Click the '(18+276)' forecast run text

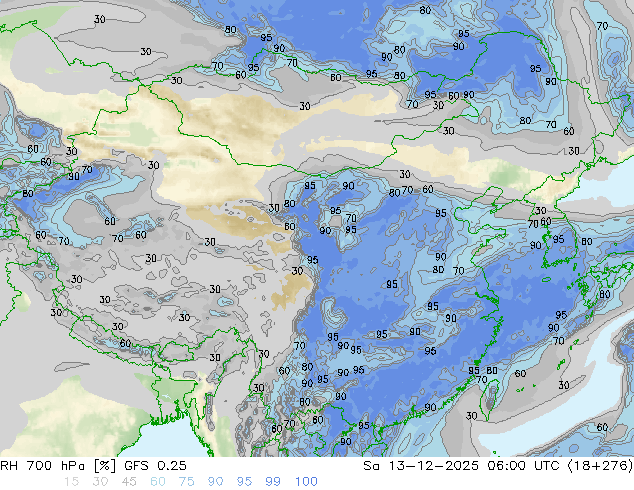pos(600,466)
